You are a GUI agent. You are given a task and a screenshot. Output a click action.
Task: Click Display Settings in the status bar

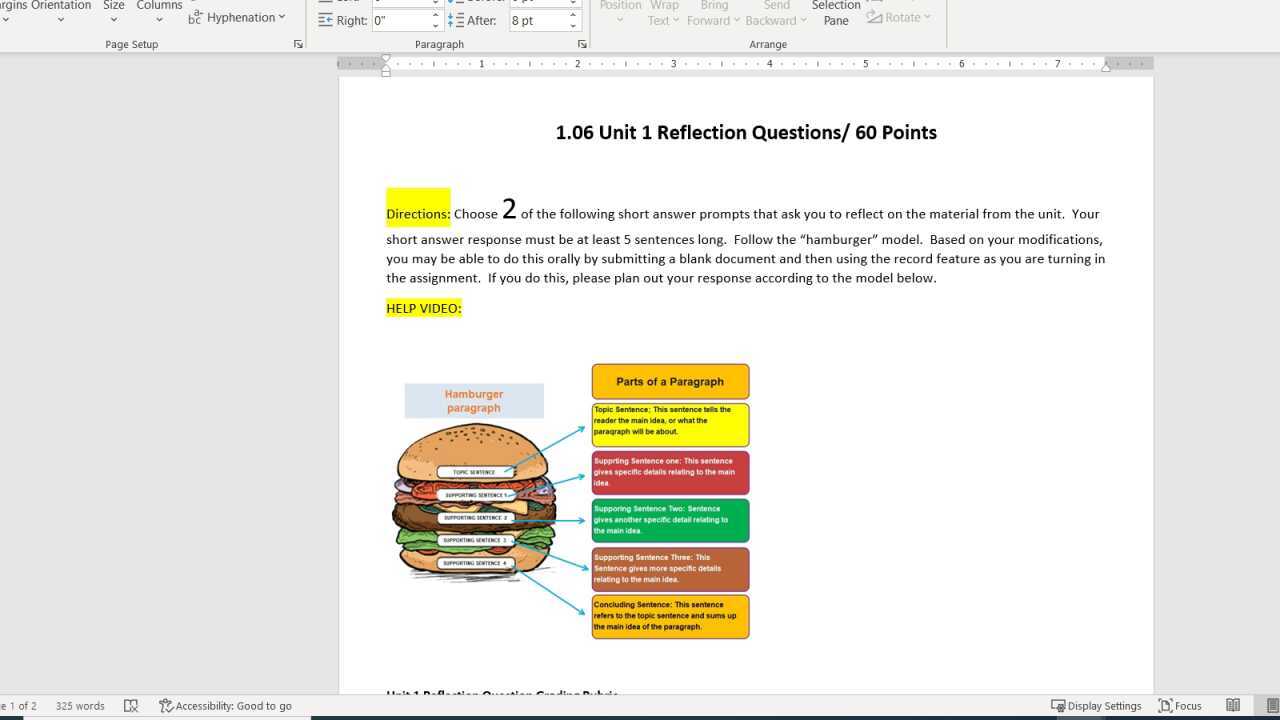point(1097,705)
